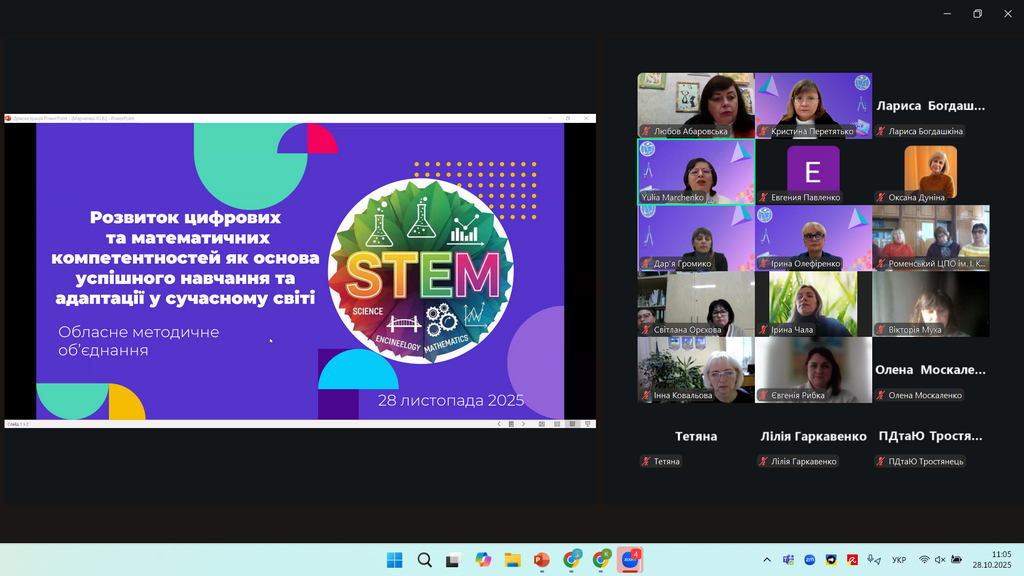The image size is (1024, 576).
Task: Switch to PowerPoint in the taskbar
Action: click(542, 560)
